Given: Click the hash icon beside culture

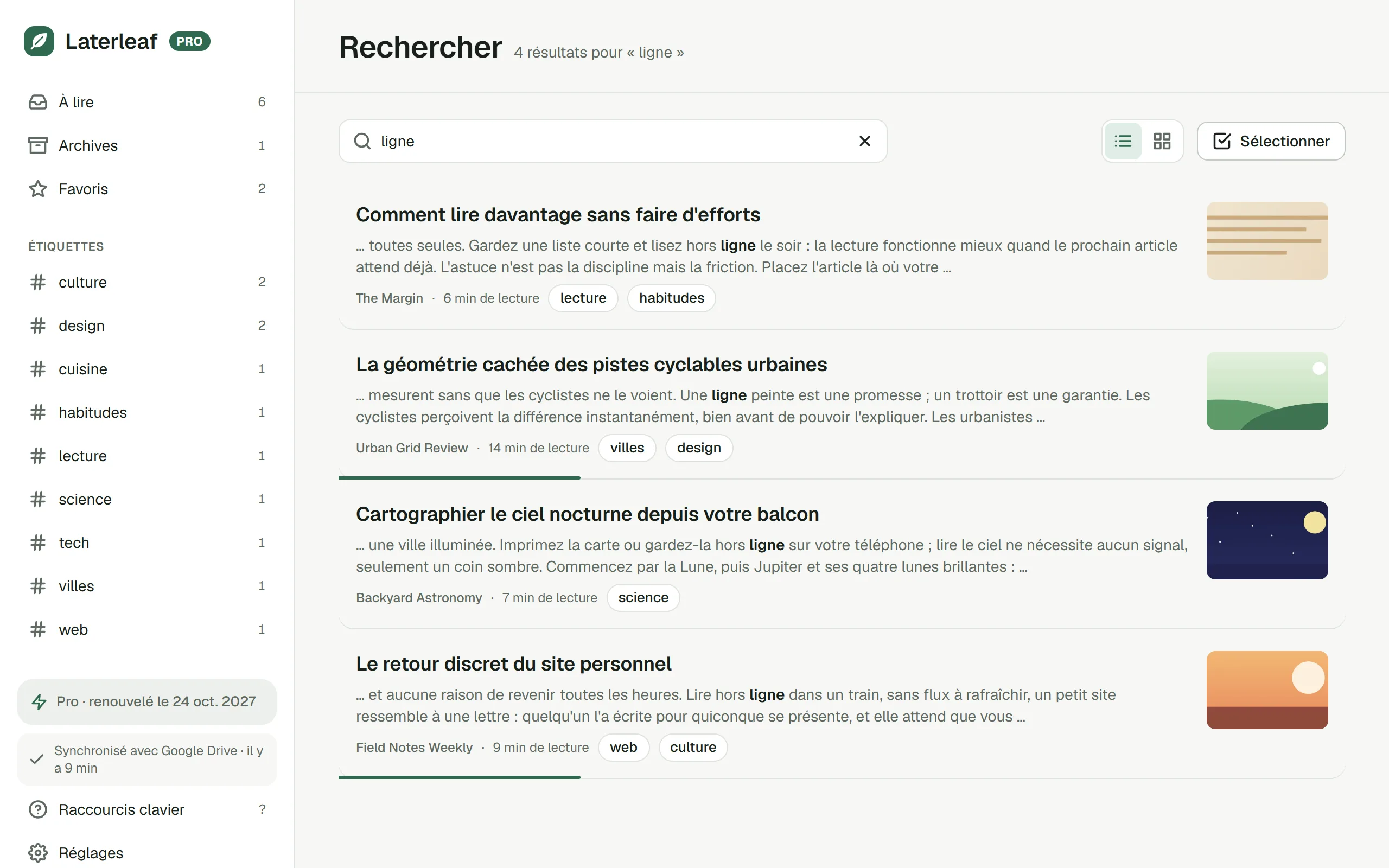Looking at the screenshot, I should 38,283.
